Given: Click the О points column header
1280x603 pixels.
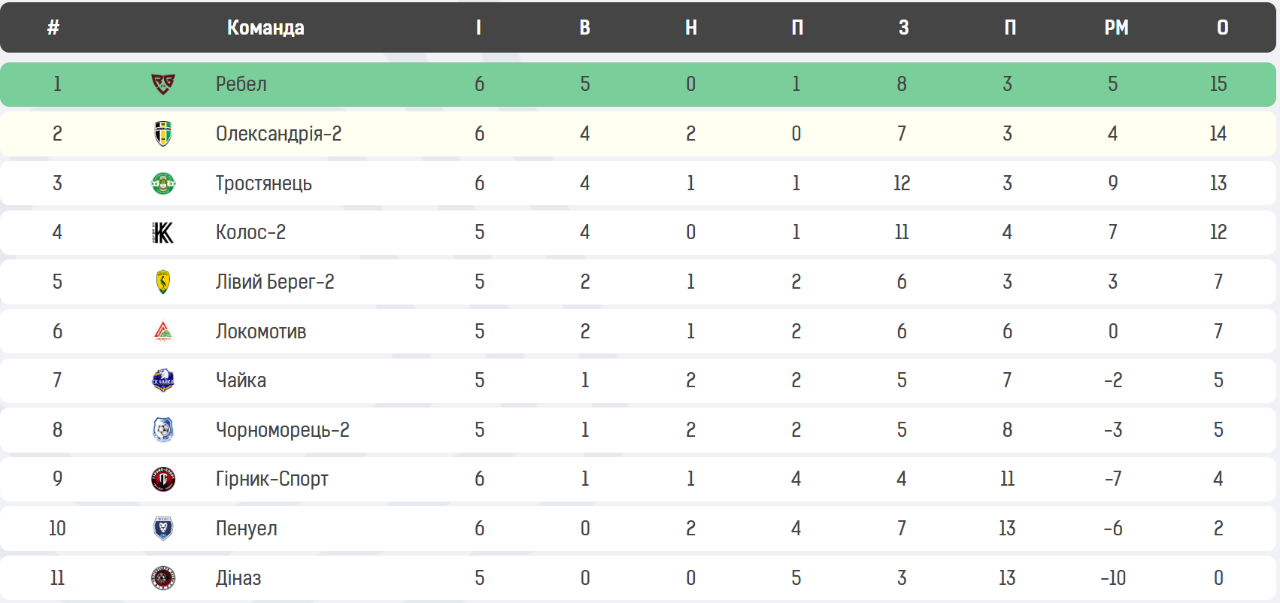Looking at the screenshot, I should (1222, 28).
